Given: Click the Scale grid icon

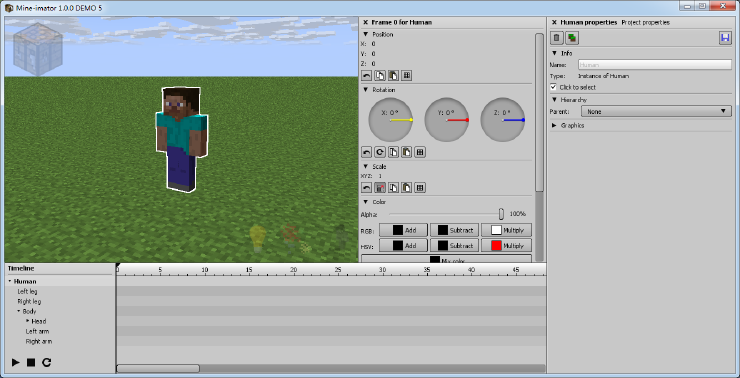Looking at the screenshot, I should tap(420, 188).
